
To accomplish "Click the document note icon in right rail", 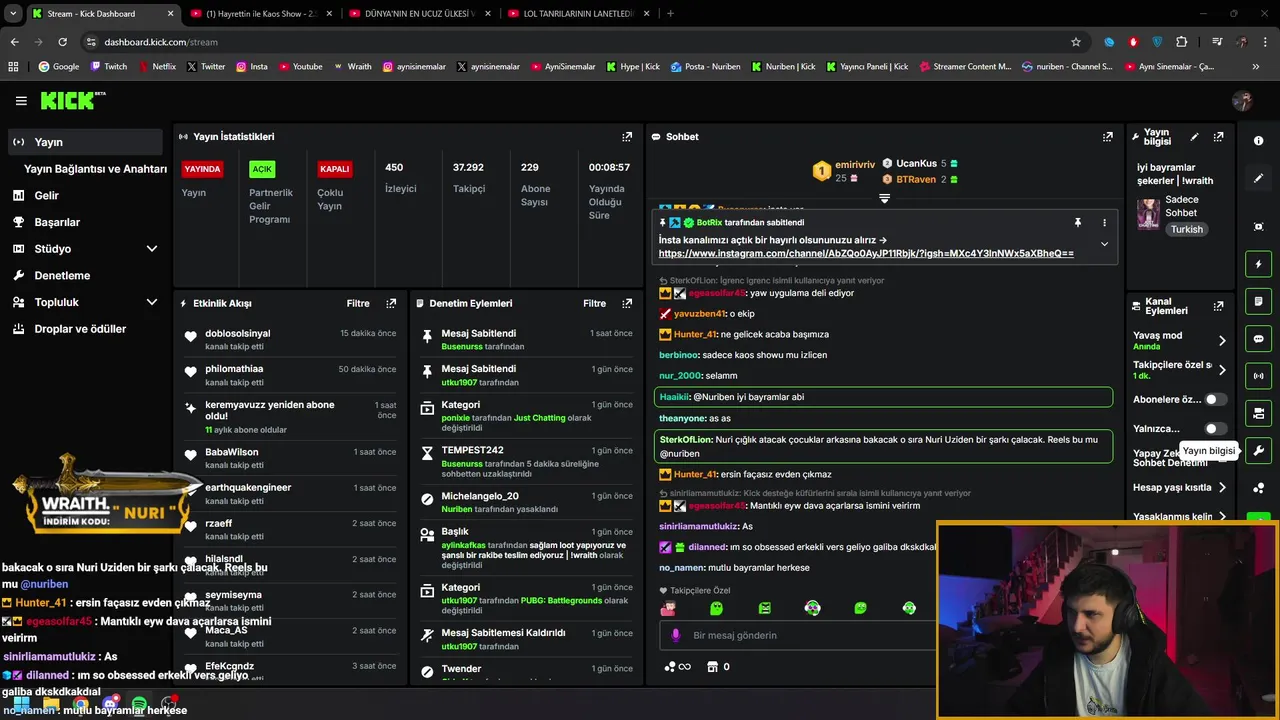I will [x=1258, y=301].
